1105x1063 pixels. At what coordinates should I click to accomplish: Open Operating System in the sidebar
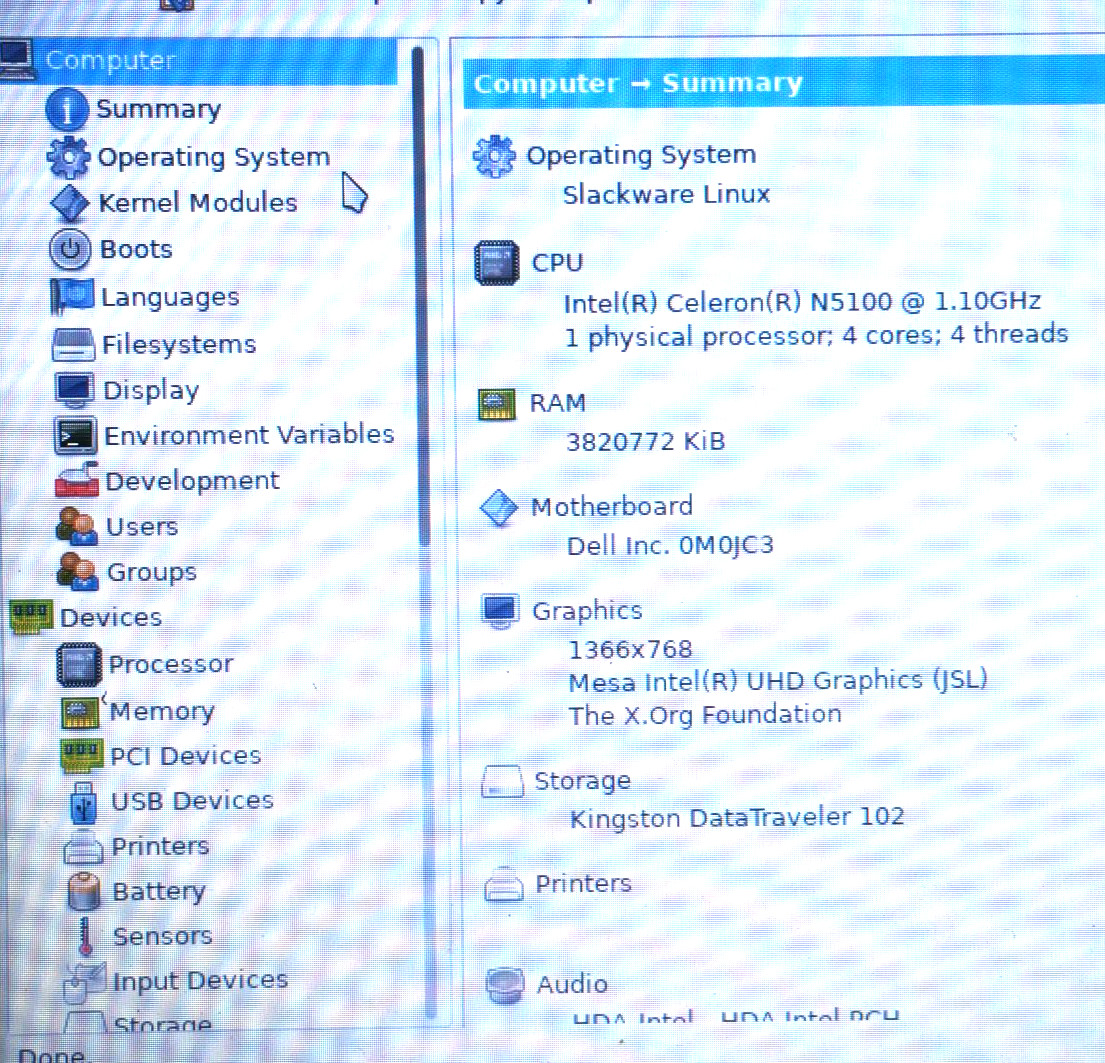[x=214, y=156]
